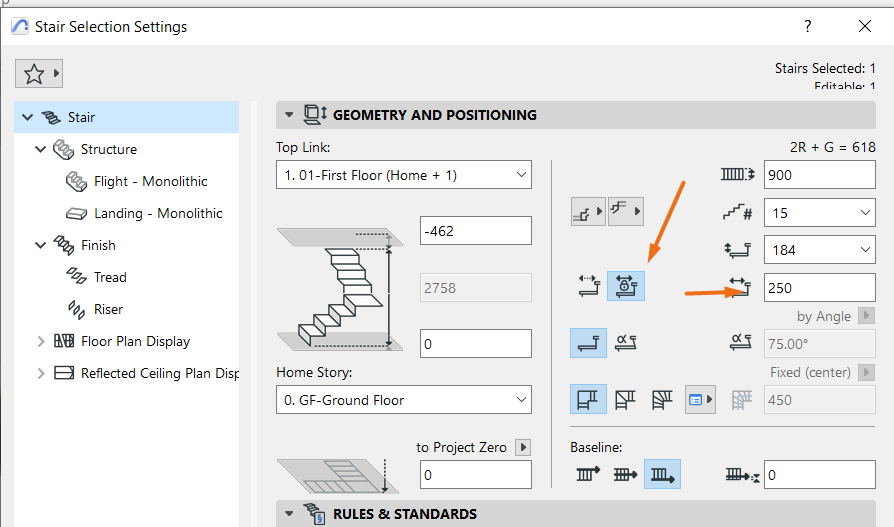The width and height of the screenshot is (894, 527).
Task: Select the center baseline icon
Action: click(625, 475)
